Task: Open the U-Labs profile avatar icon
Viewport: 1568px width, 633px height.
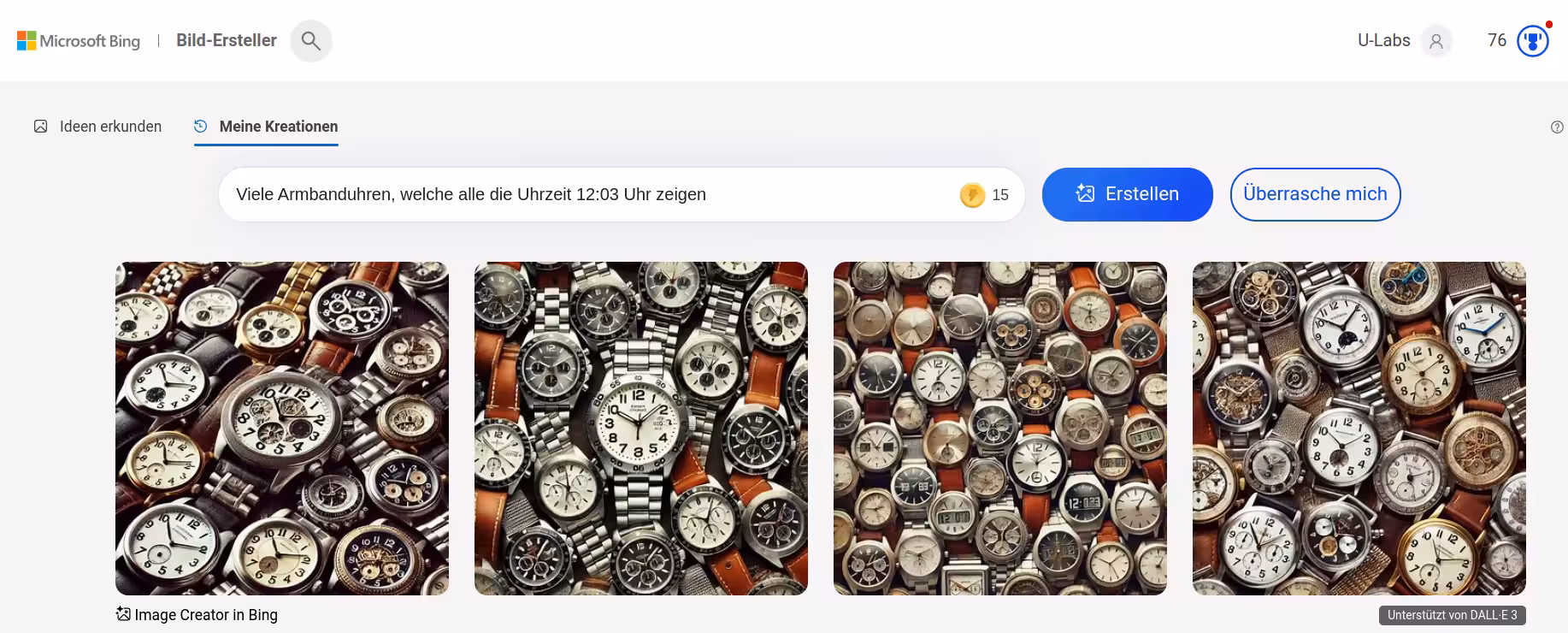Action: tap(1436, 41)
